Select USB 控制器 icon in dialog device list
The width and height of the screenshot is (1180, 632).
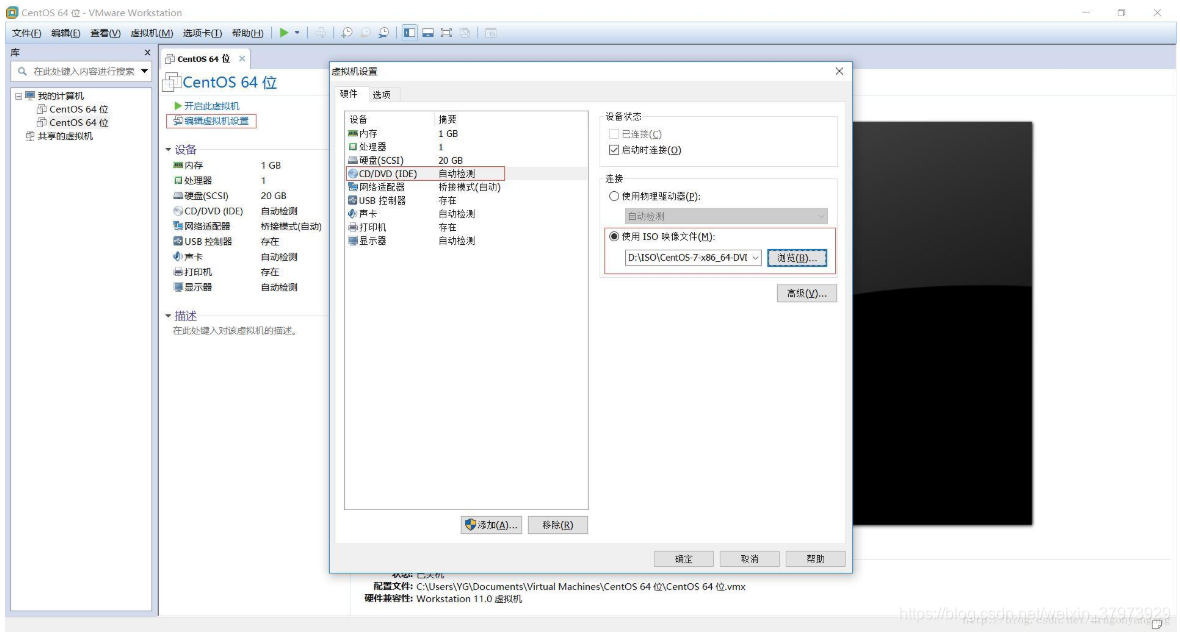click(352, 200)
